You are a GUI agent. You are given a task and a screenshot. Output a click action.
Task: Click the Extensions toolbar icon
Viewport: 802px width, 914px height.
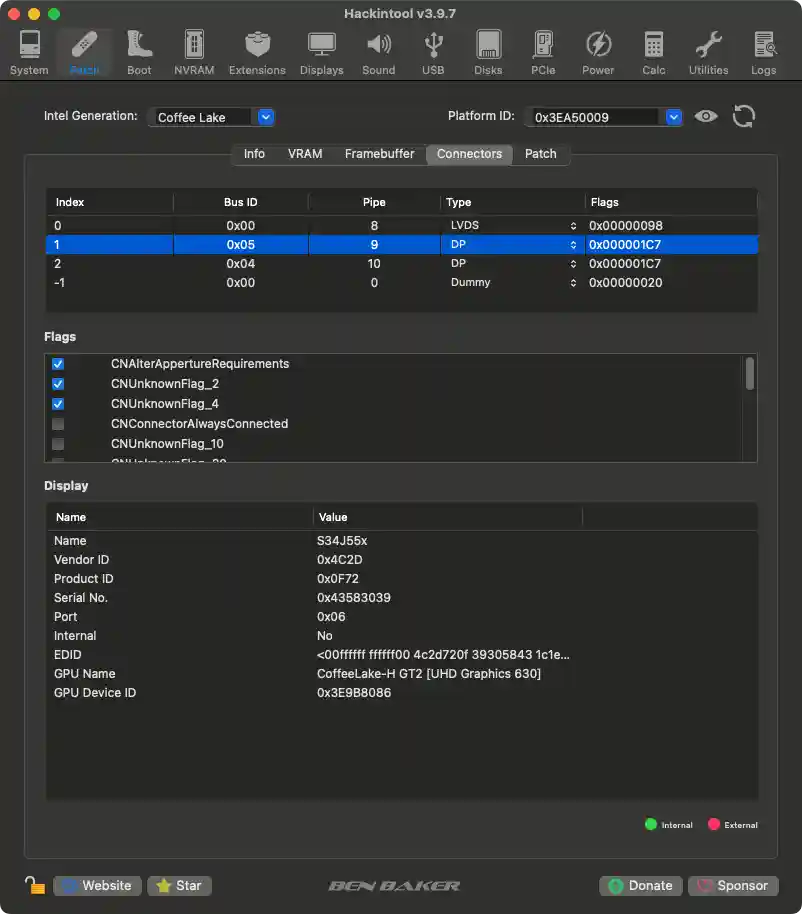257,50
